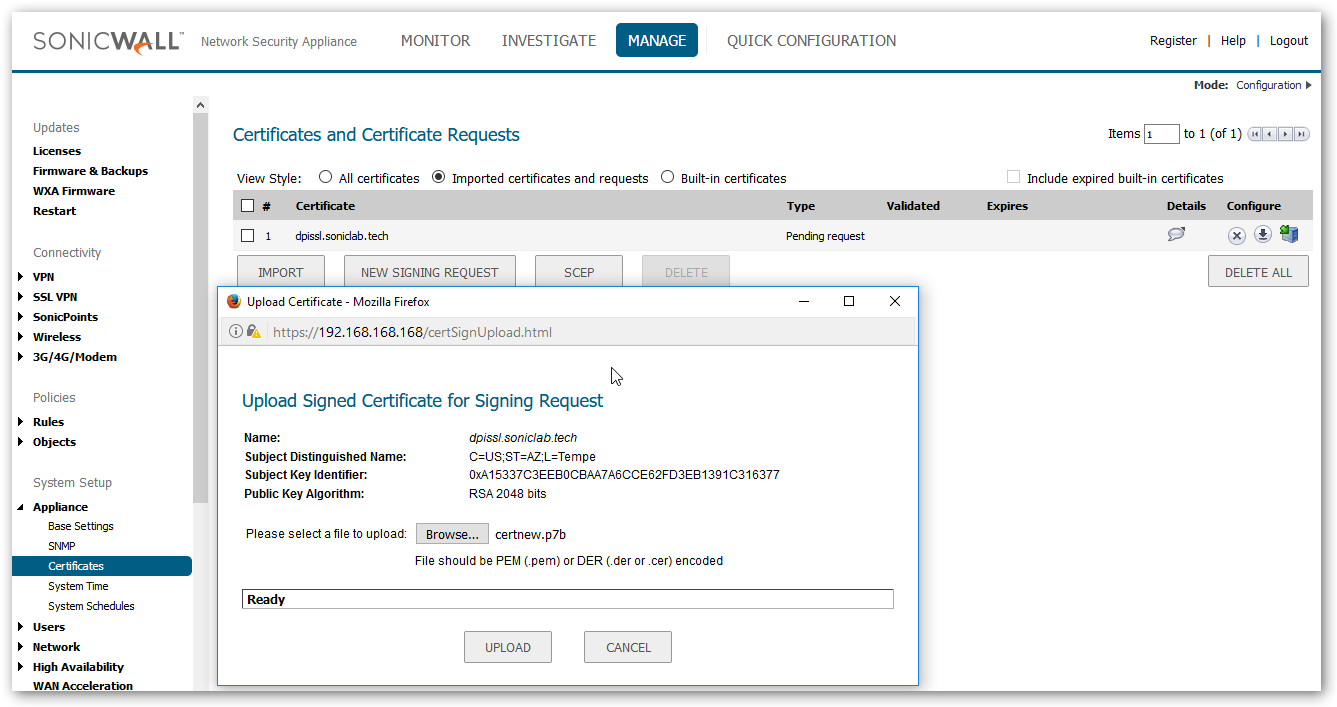
Task: Go to last page of certificate items
Action: [1302, 134]
